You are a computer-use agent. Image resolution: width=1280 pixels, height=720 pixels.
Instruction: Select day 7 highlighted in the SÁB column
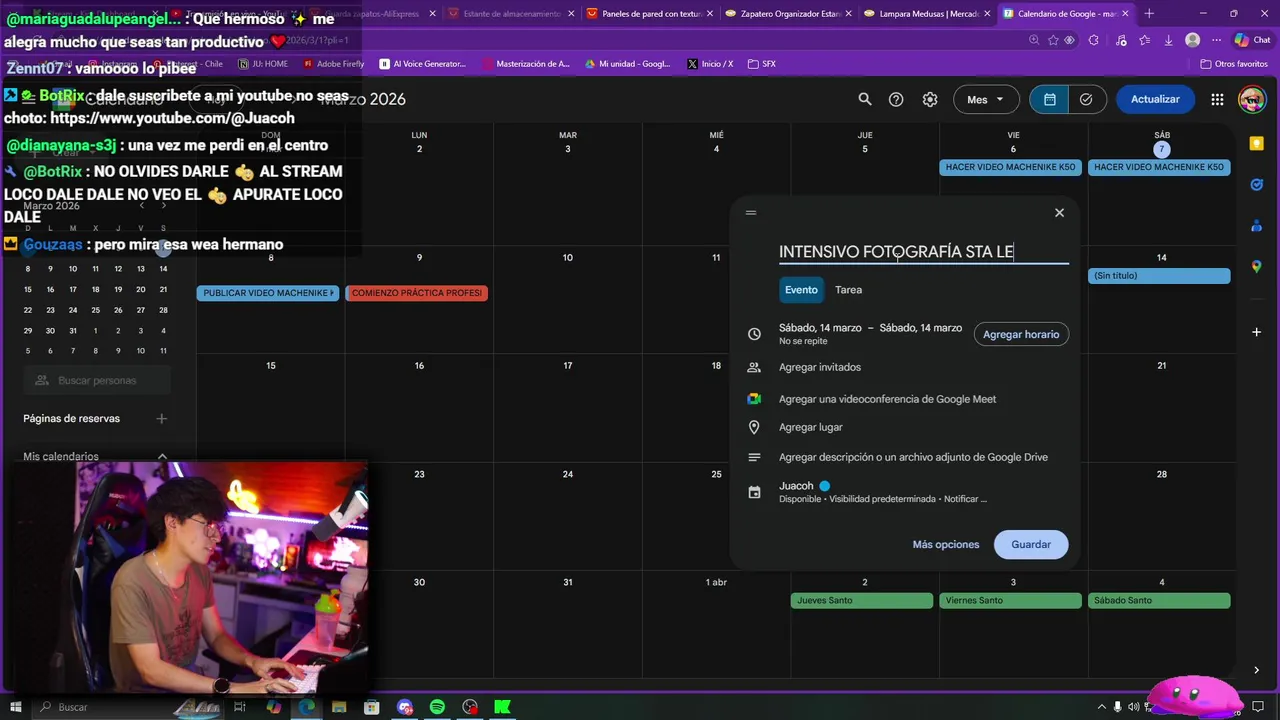(1161, 149)
